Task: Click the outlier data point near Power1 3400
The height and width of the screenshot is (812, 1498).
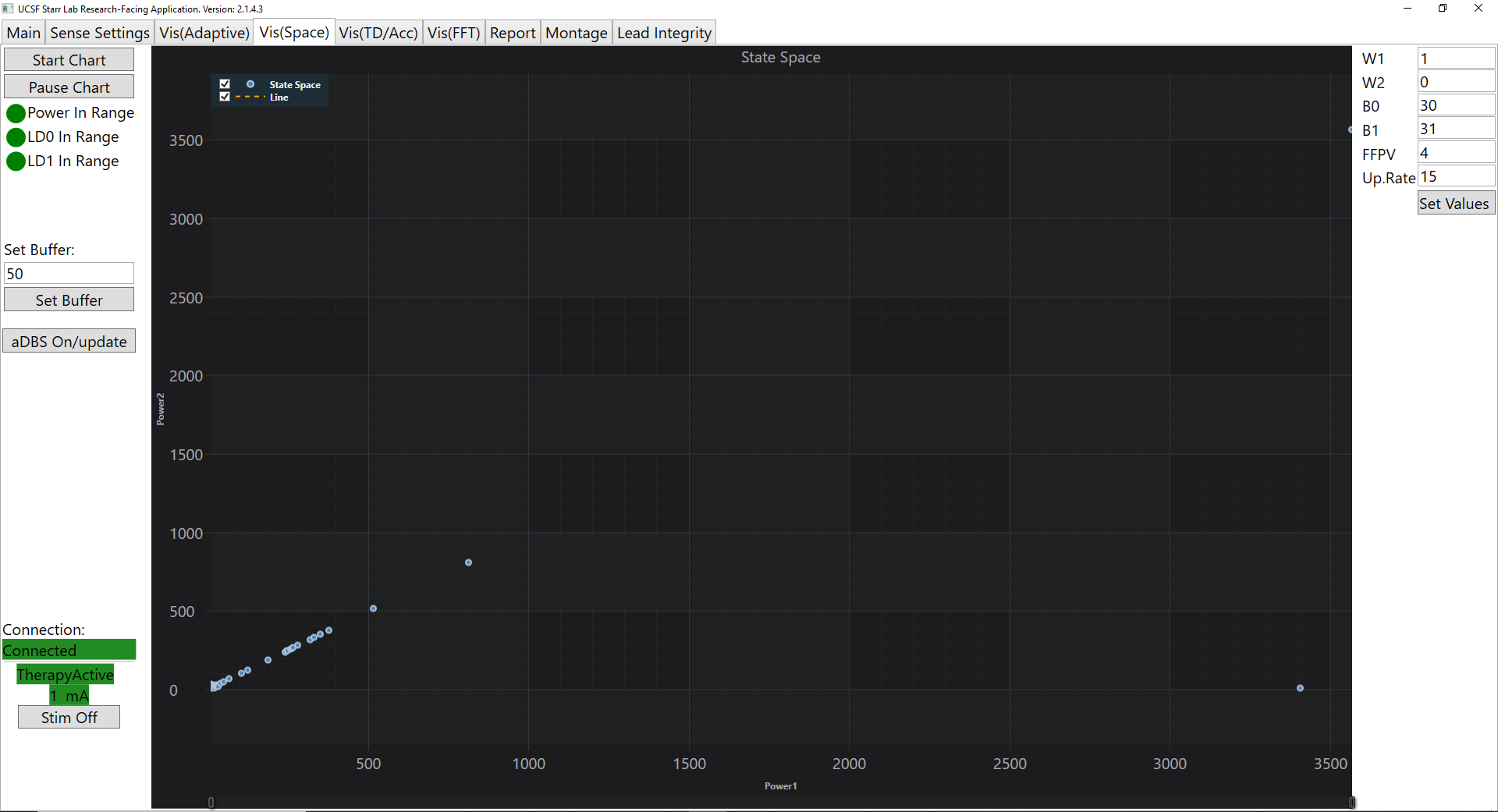Action: [1300, 688]
